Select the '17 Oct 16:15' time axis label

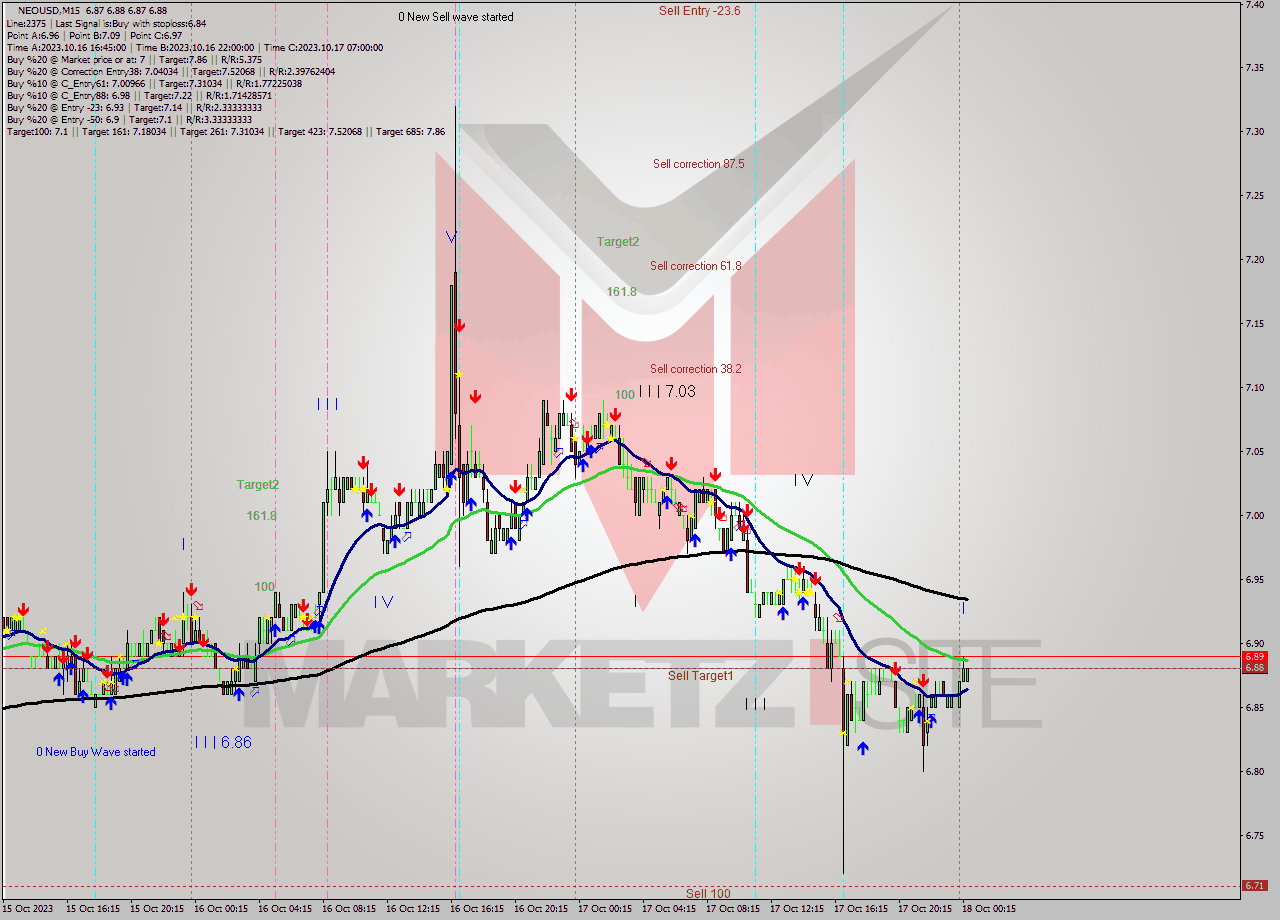click(x=860, y=909)
